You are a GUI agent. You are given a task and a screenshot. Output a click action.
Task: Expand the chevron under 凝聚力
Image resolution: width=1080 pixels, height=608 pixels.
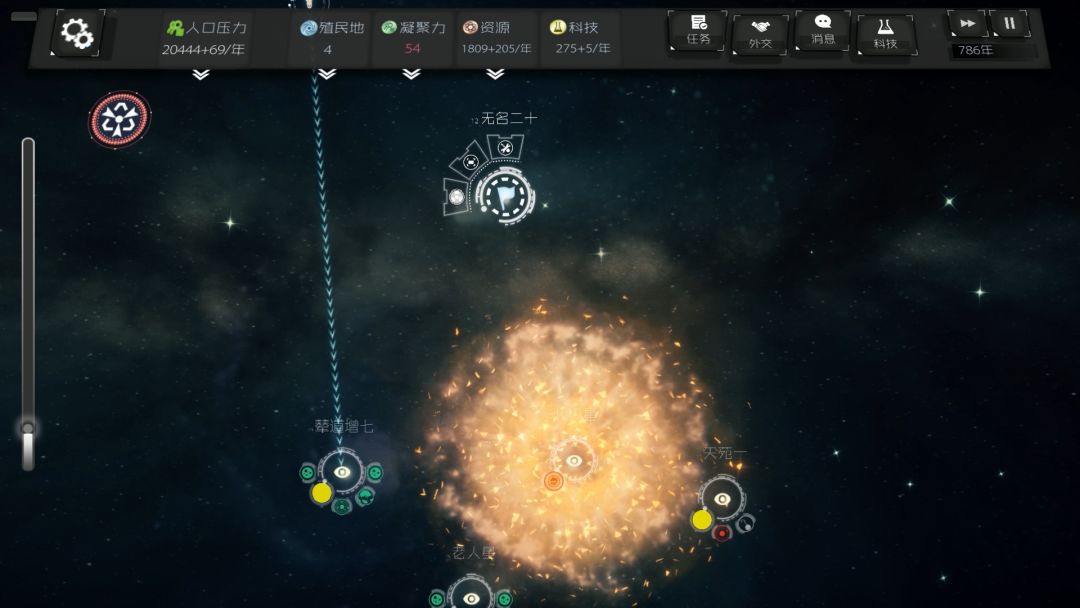pyautogui.click(x=411, y=74)
